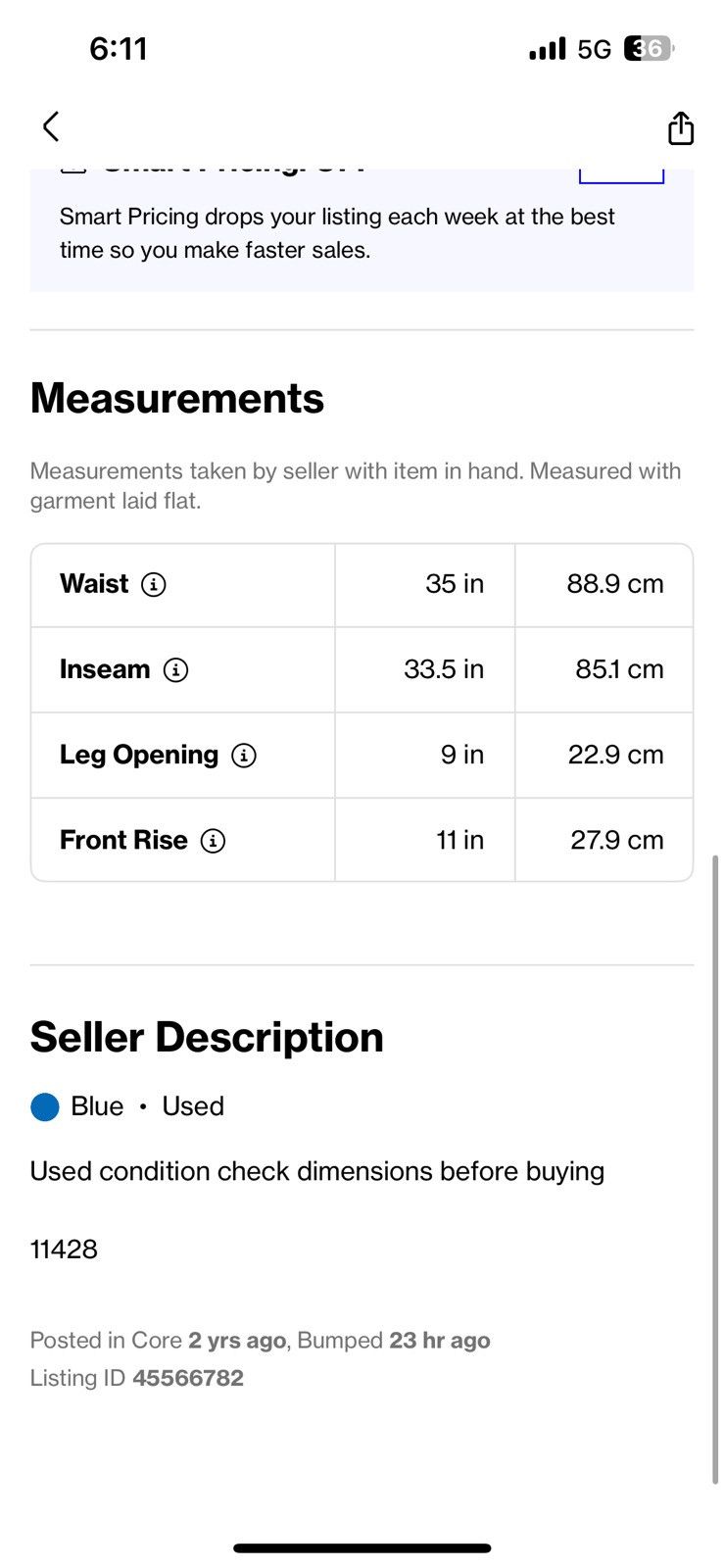Tap the Front Rise 27.9 cm cell

tap(604, 841)
